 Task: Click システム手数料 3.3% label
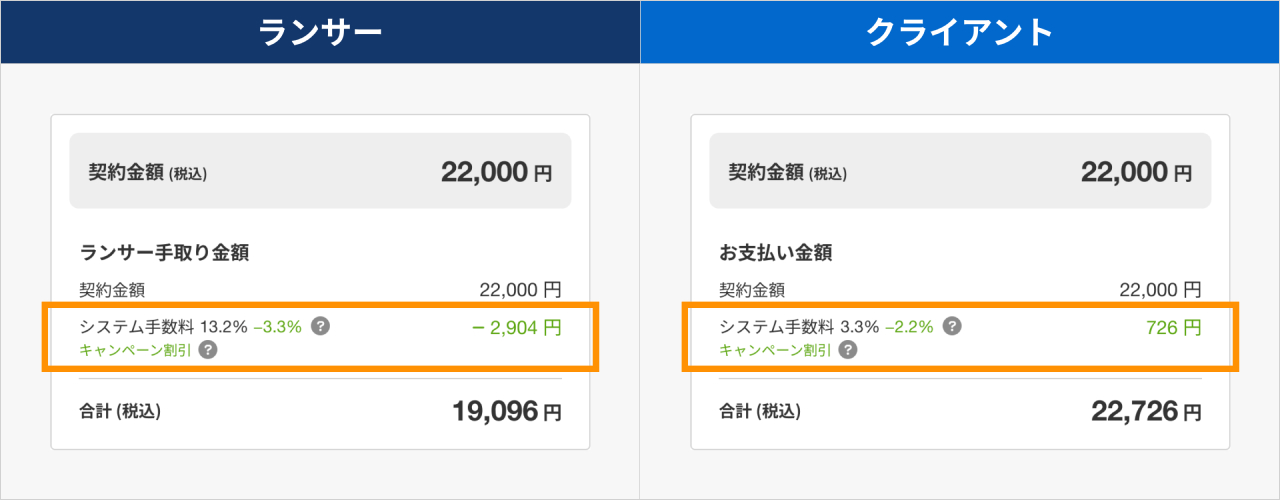799,326
